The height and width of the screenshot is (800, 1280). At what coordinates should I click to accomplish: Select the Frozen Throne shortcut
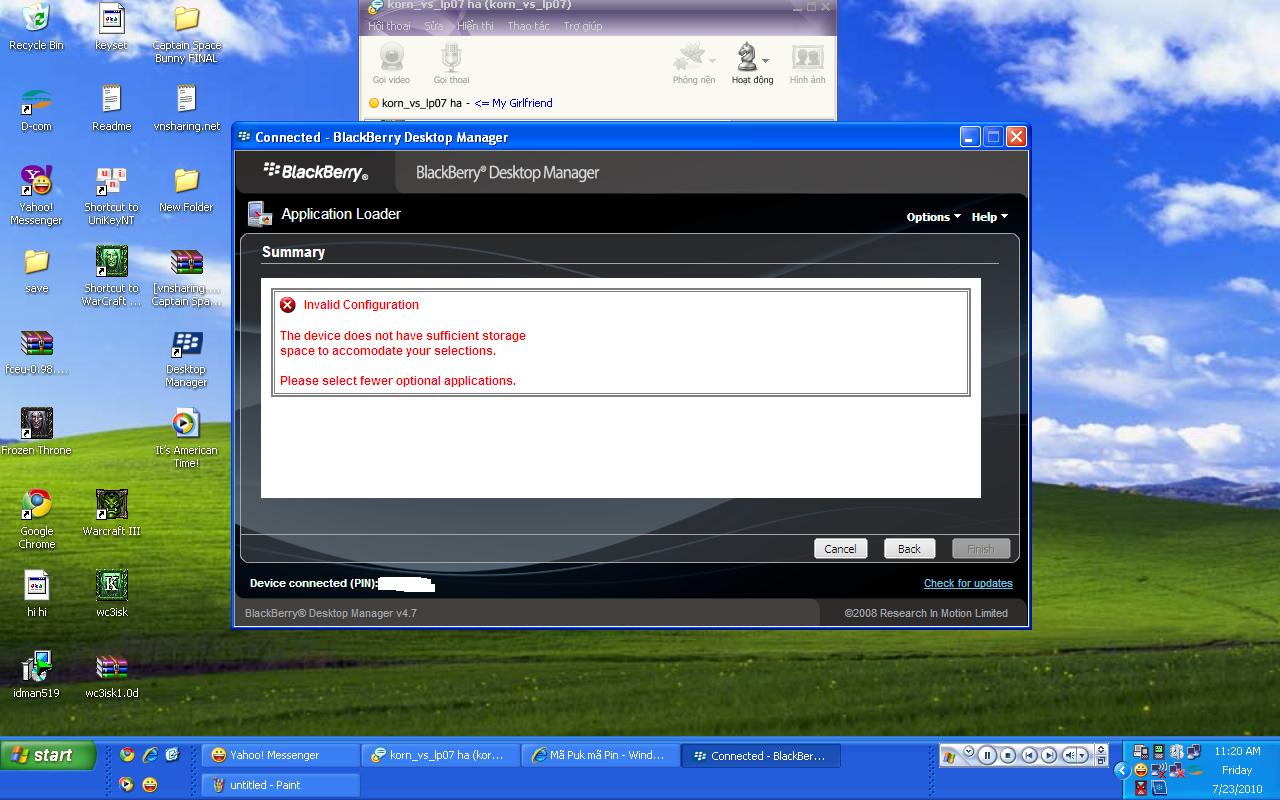click(36, 432)
